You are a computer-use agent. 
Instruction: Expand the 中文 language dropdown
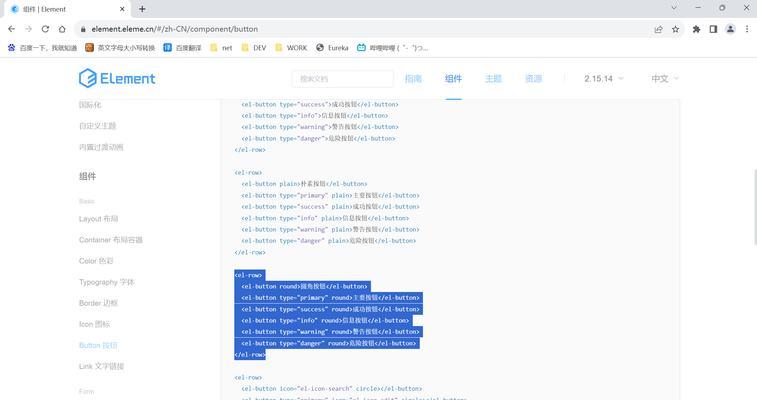tap(665, 79)
